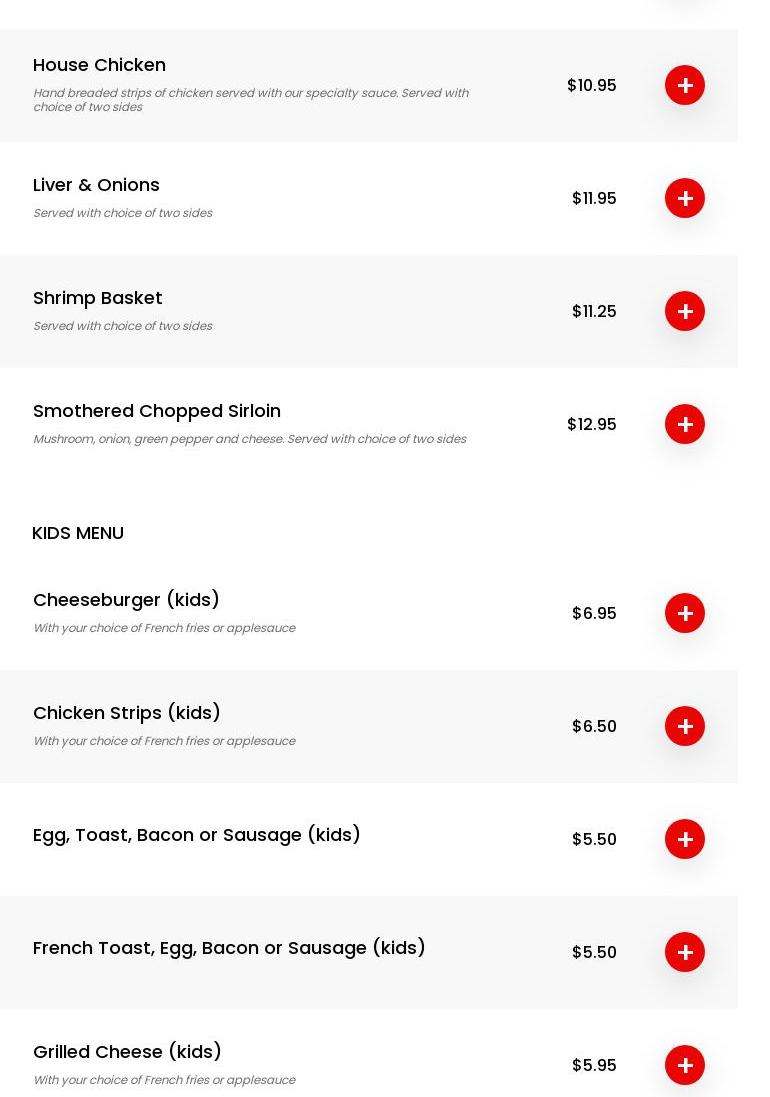
Task: Open the Chicken Strips (kids) title
Action: click(x=127, y=713)
